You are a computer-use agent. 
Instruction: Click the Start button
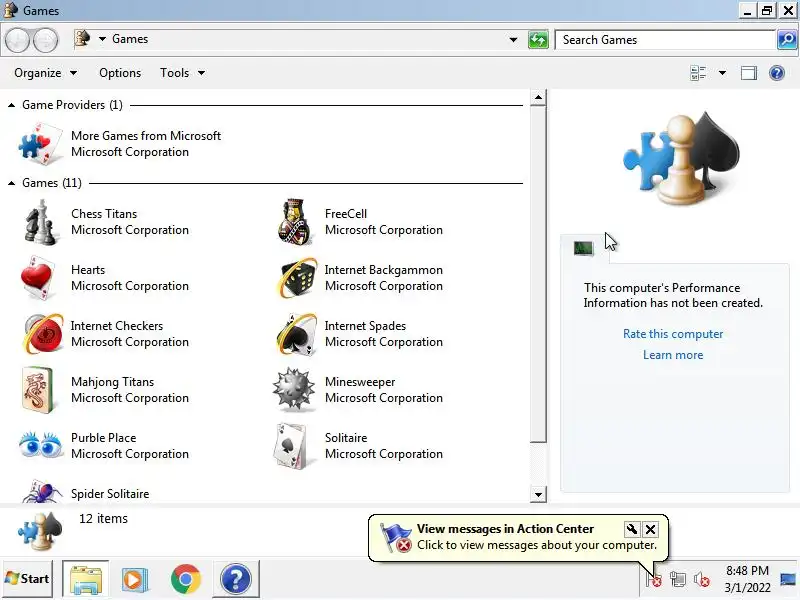tap(28, 579)
